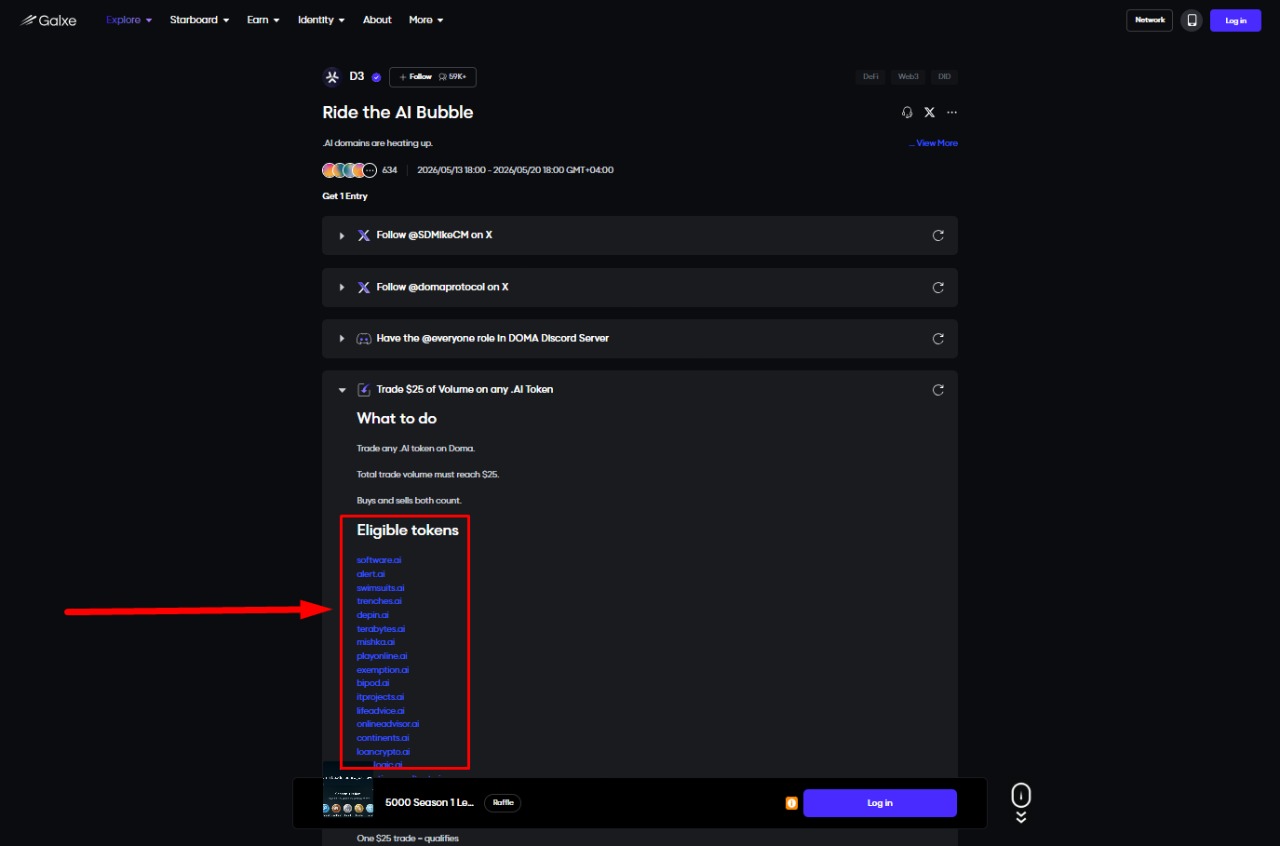
Task: Refresh the Follow @SDMikeCM task
Action: click(x=938, y=235)
